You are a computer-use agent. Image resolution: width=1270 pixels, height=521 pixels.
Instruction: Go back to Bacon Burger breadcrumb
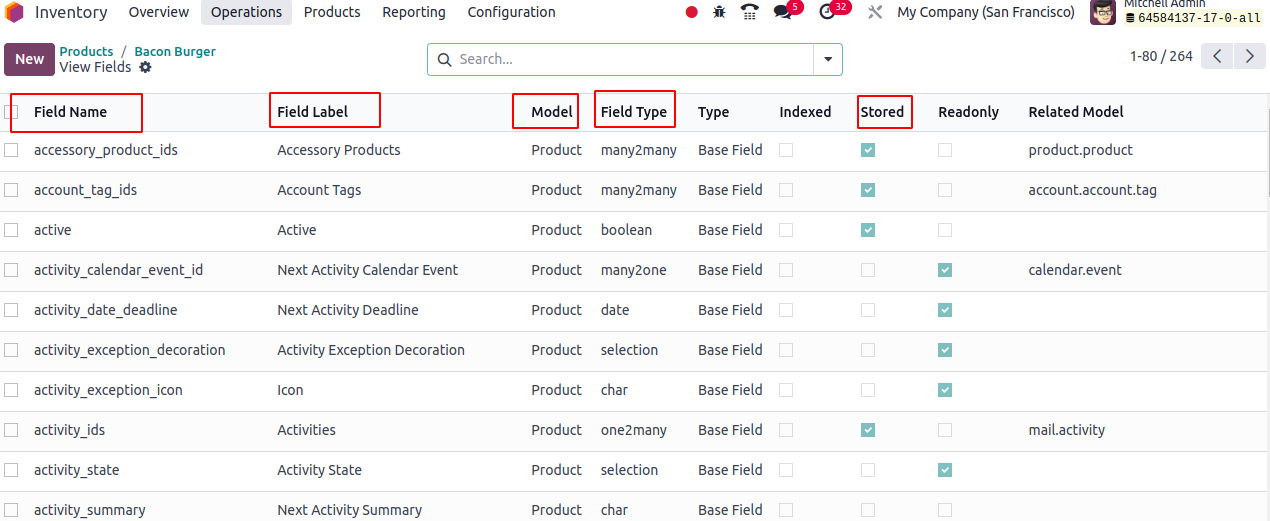coord(175,52)
